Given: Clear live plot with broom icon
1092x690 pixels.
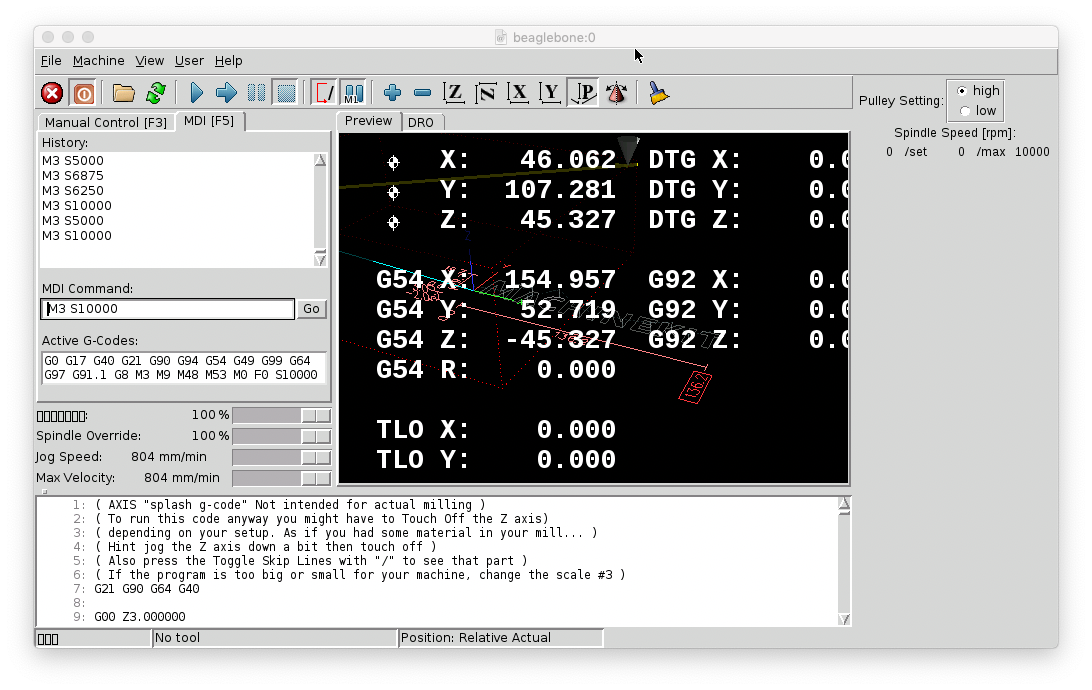Looking at the screenshot, I should click(x=658, y=93).
